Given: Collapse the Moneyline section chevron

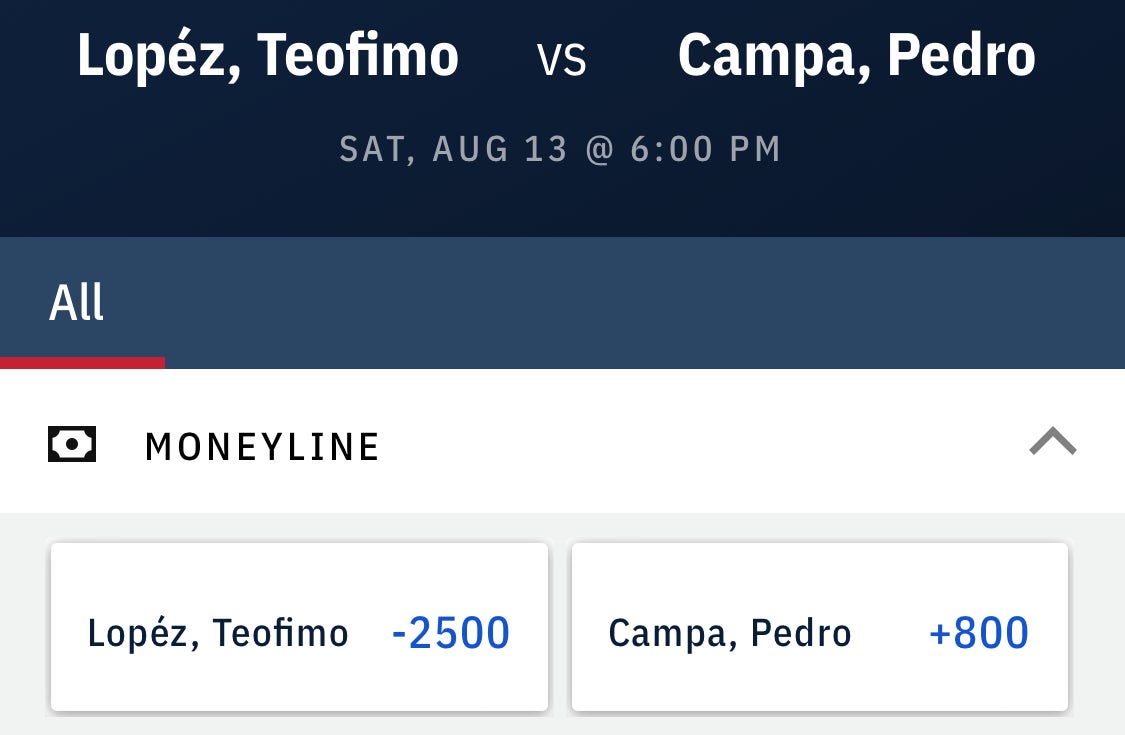Looking at the screenshot, I should (1052, 441).
